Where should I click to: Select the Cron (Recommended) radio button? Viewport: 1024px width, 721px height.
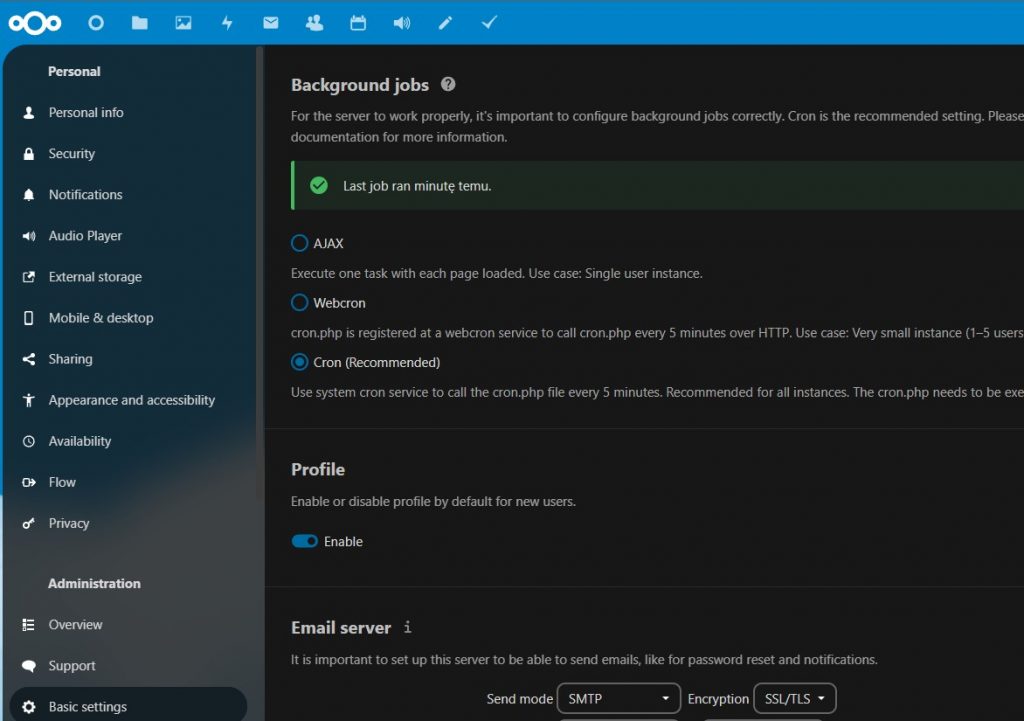(299, 362)
